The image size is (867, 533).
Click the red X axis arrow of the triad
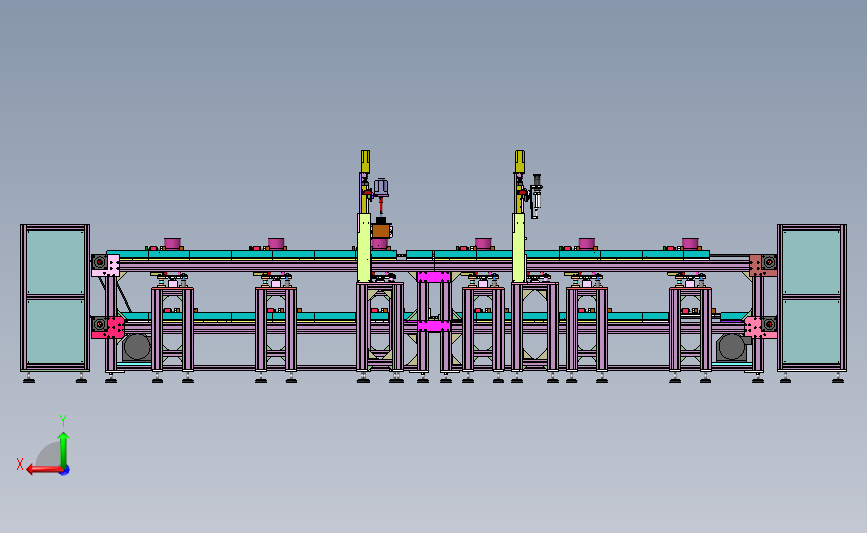(x=43, y=470)
